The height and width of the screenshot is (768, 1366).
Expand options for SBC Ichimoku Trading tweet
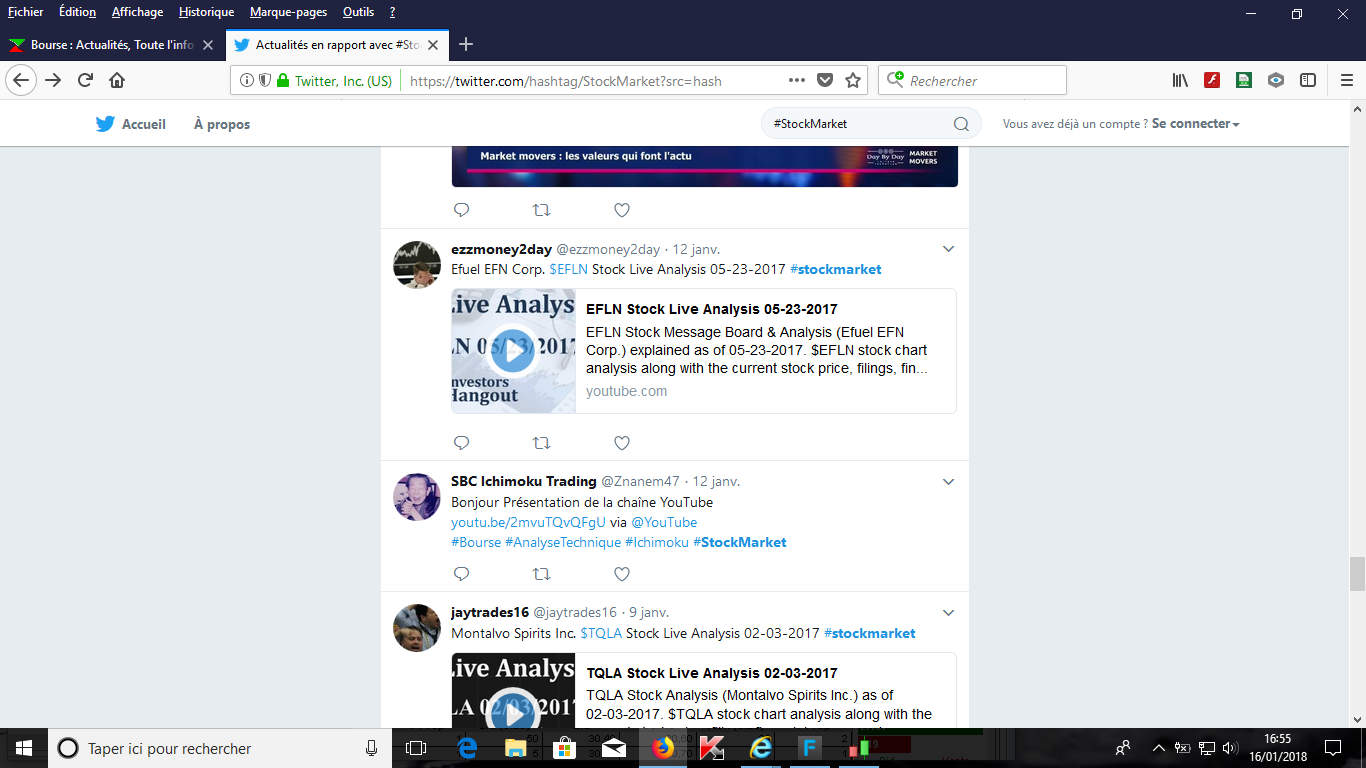[x=949, y=481]
